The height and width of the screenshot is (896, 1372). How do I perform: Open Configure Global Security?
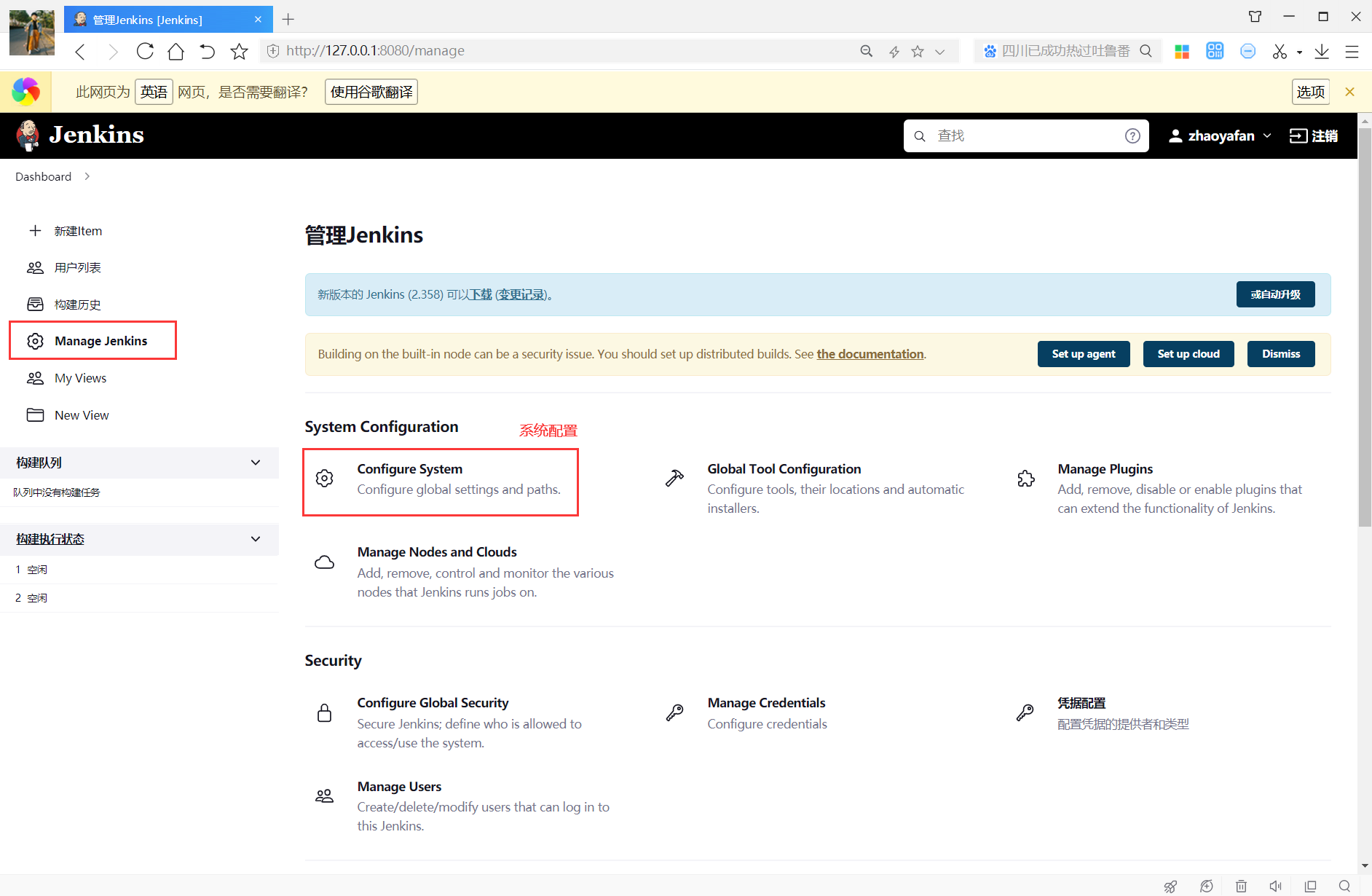(433, 703)
